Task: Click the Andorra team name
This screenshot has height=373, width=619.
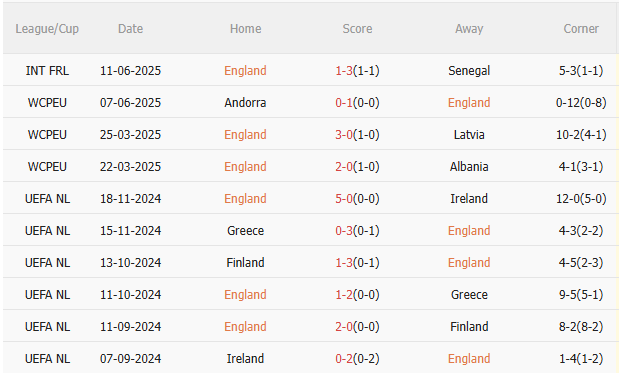Action: (x=245, y=103)
